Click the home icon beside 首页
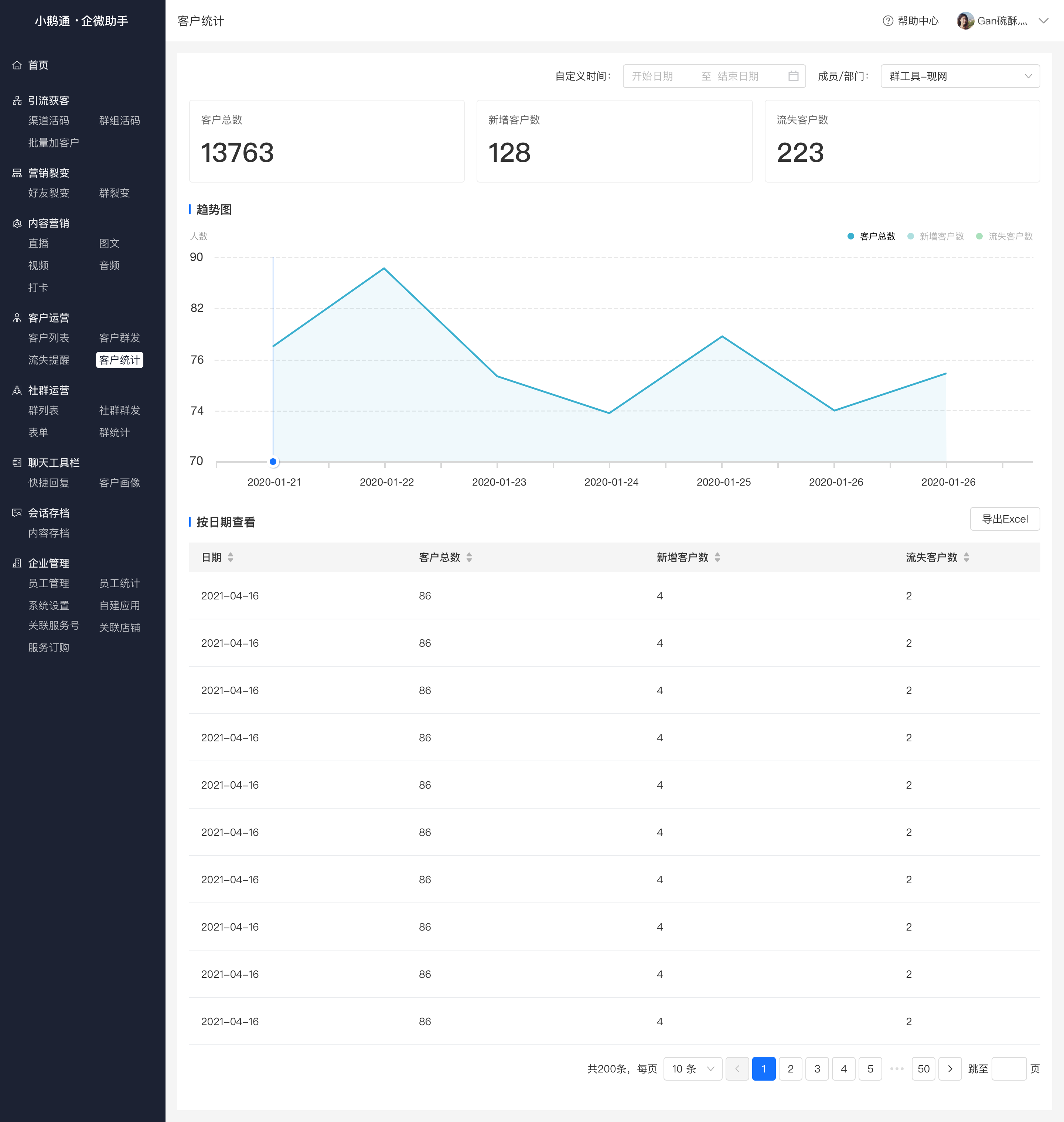1064x1122 pixels. tap(17, 65)
